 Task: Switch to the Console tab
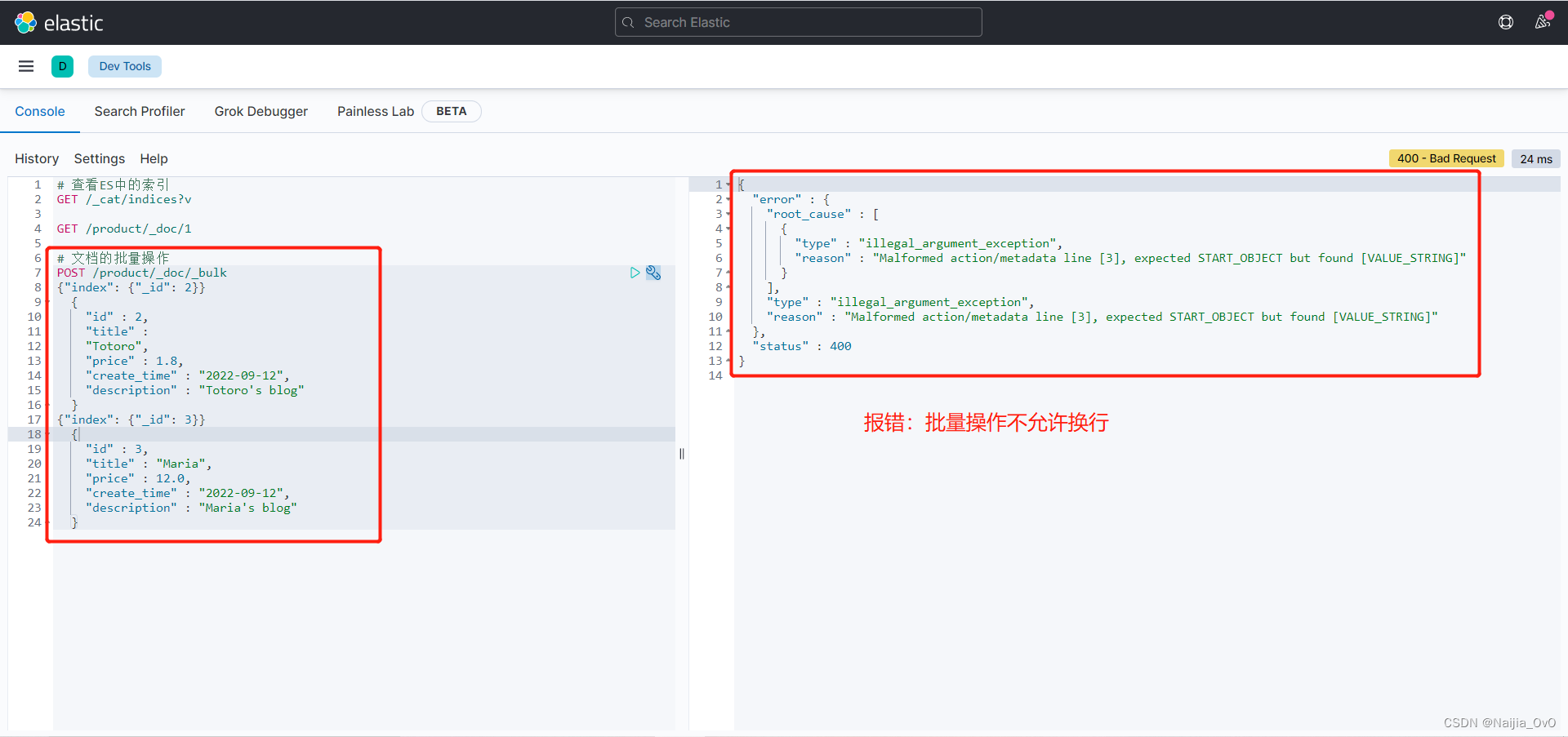(x=40, y=111)
